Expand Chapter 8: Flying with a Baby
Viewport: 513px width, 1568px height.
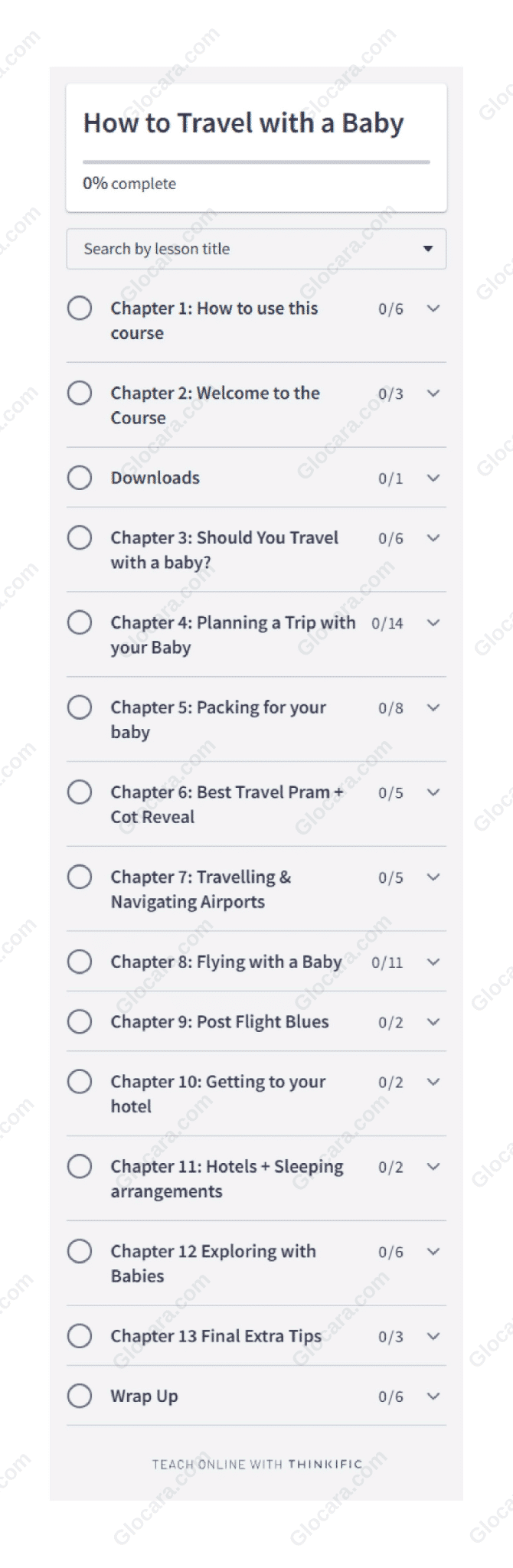(433, 962)
